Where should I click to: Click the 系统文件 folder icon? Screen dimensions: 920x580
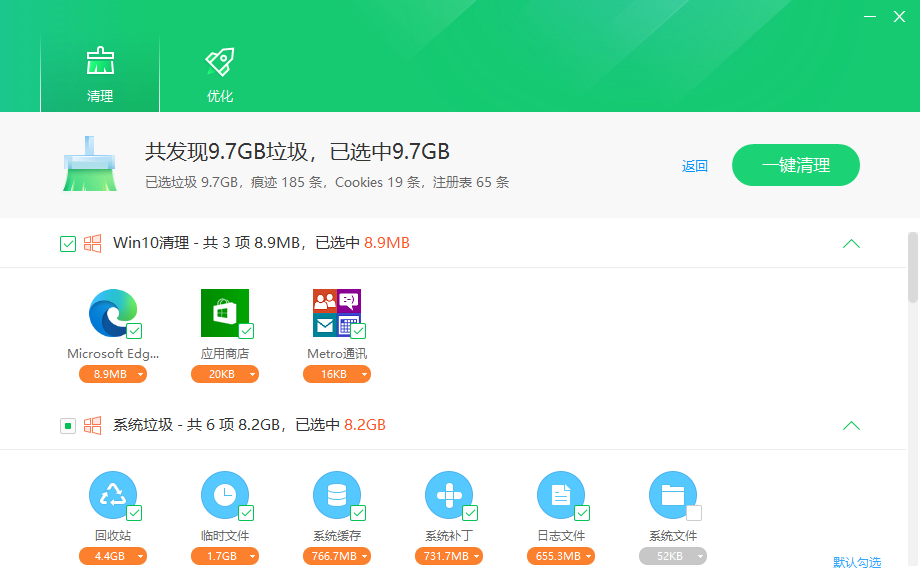(x=673, y=495)
